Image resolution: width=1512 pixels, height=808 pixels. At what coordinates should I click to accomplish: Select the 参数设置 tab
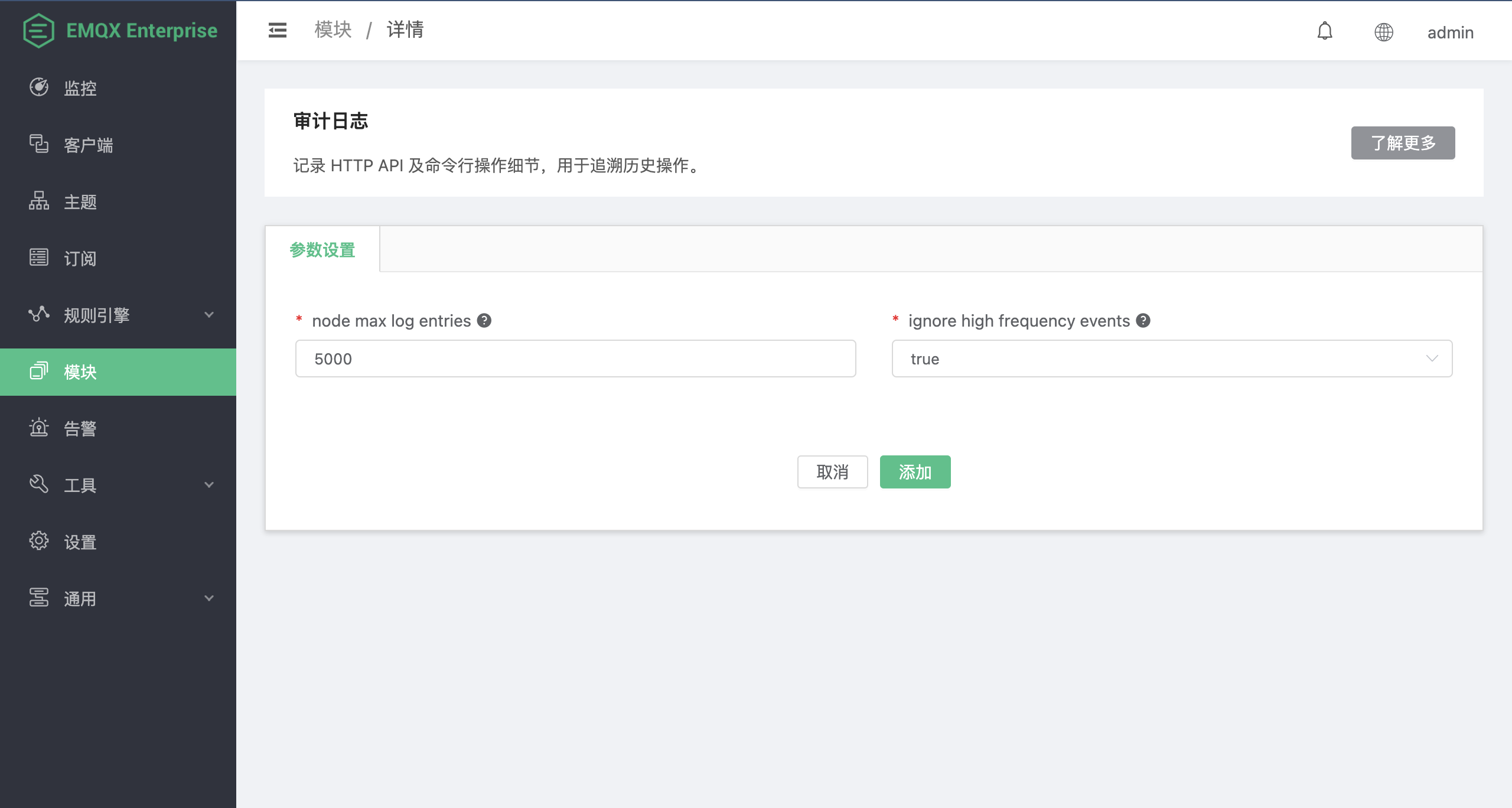coord(322,250)
